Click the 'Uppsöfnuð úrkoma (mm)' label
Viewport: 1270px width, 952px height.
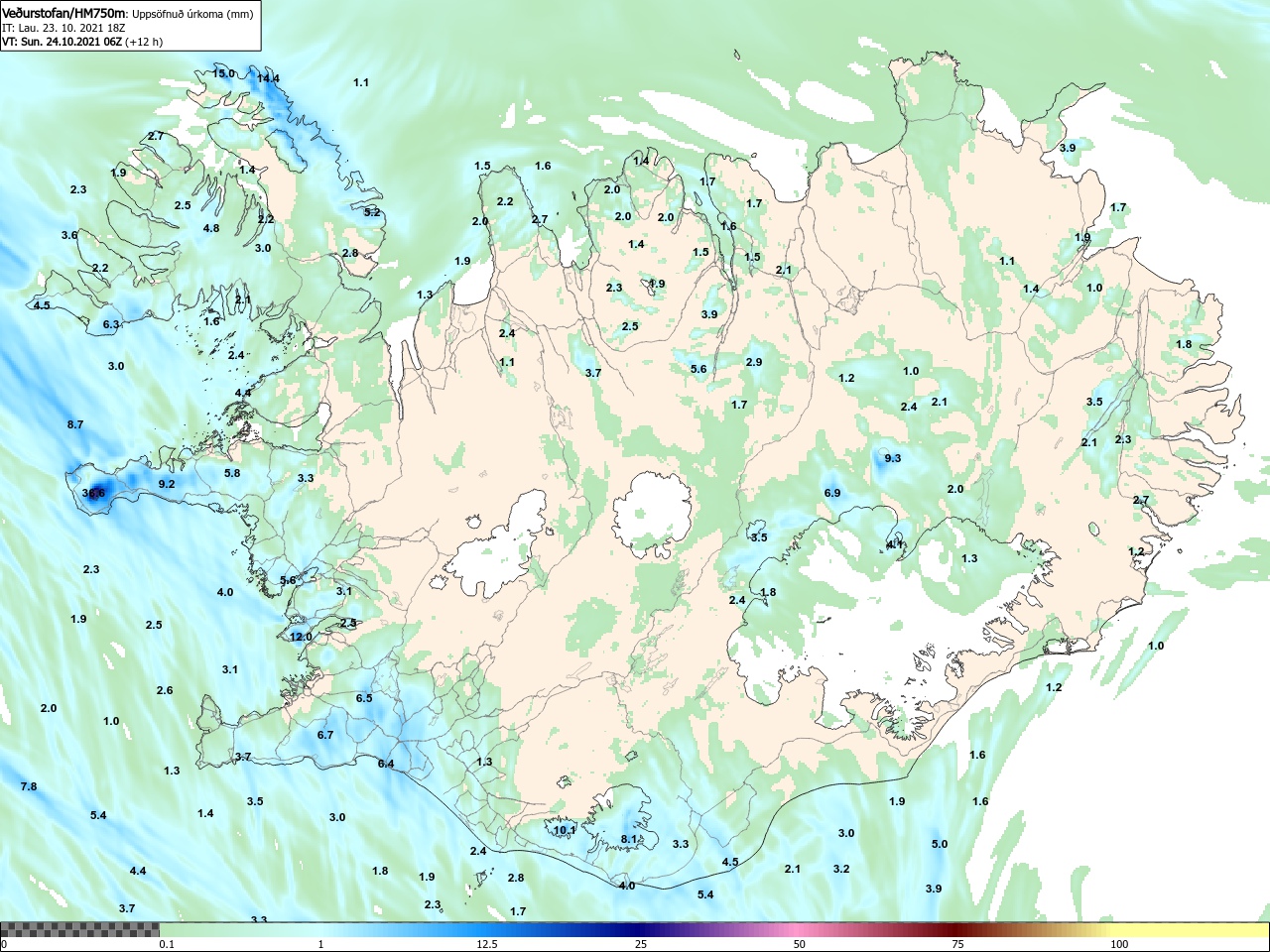coord(192,14)
